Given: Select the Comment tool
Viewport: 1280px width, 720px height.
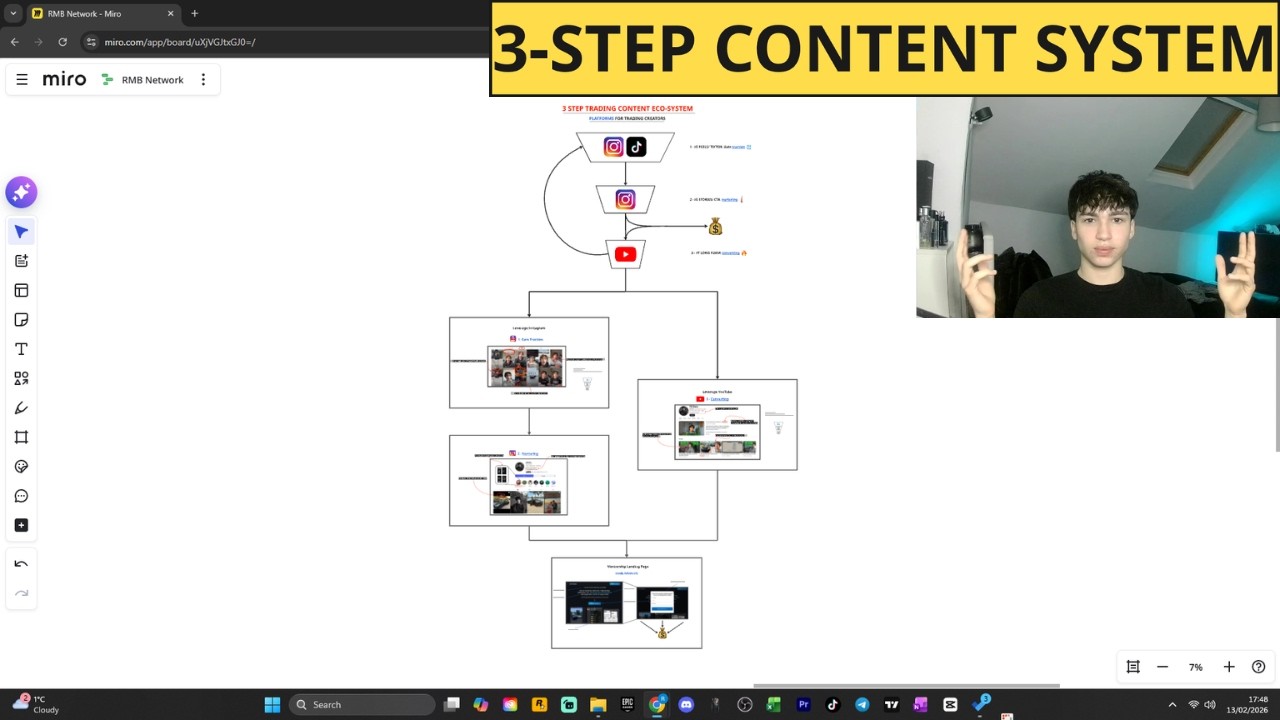Looking at the screenshot, I should (21, 496).
